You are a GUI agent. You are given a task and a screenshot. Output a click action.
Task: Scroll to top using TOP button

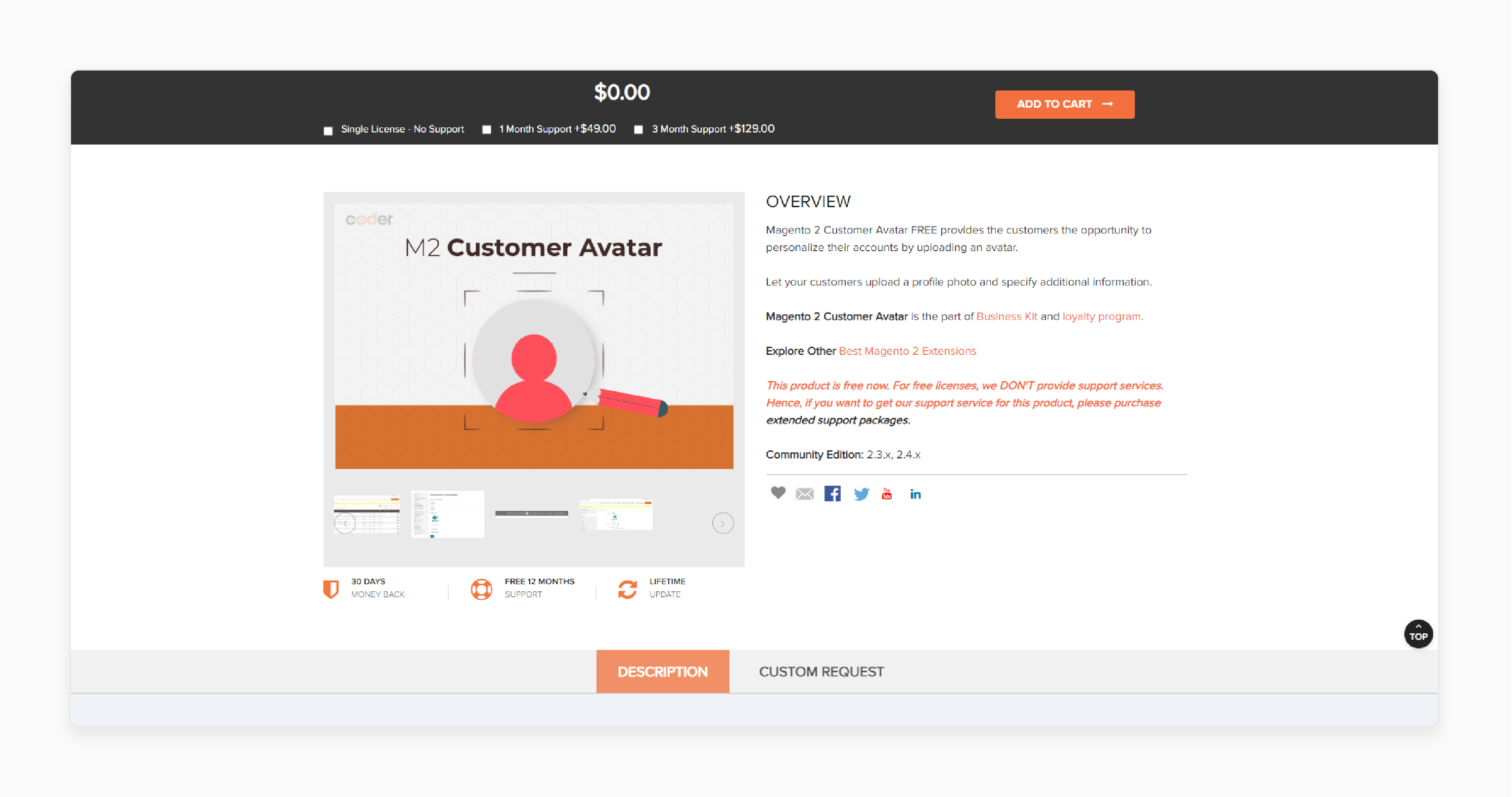[1418, 634]
